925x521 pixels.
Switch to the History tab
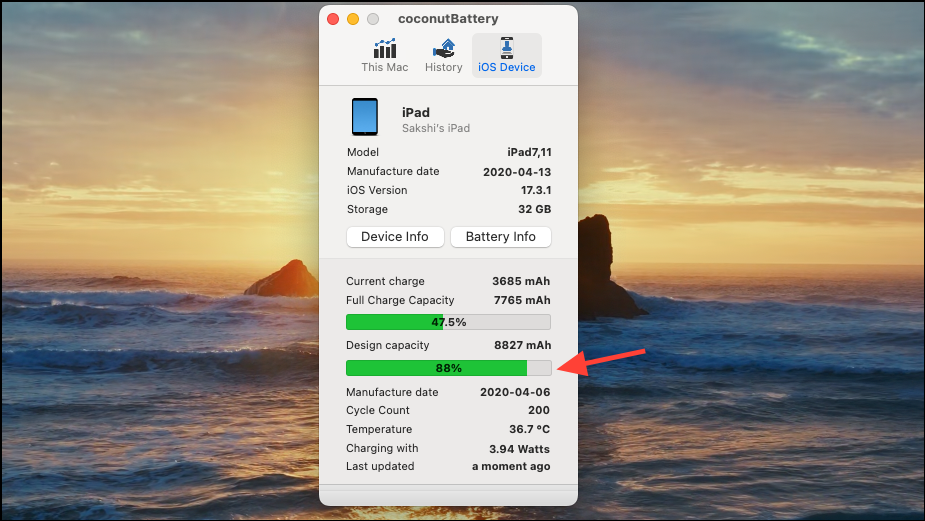click(444, 55)
